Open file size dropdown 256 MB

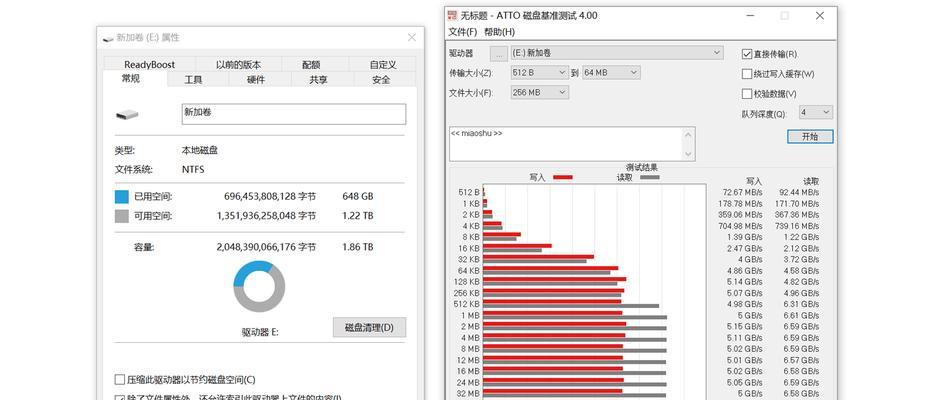pos(540,93)
